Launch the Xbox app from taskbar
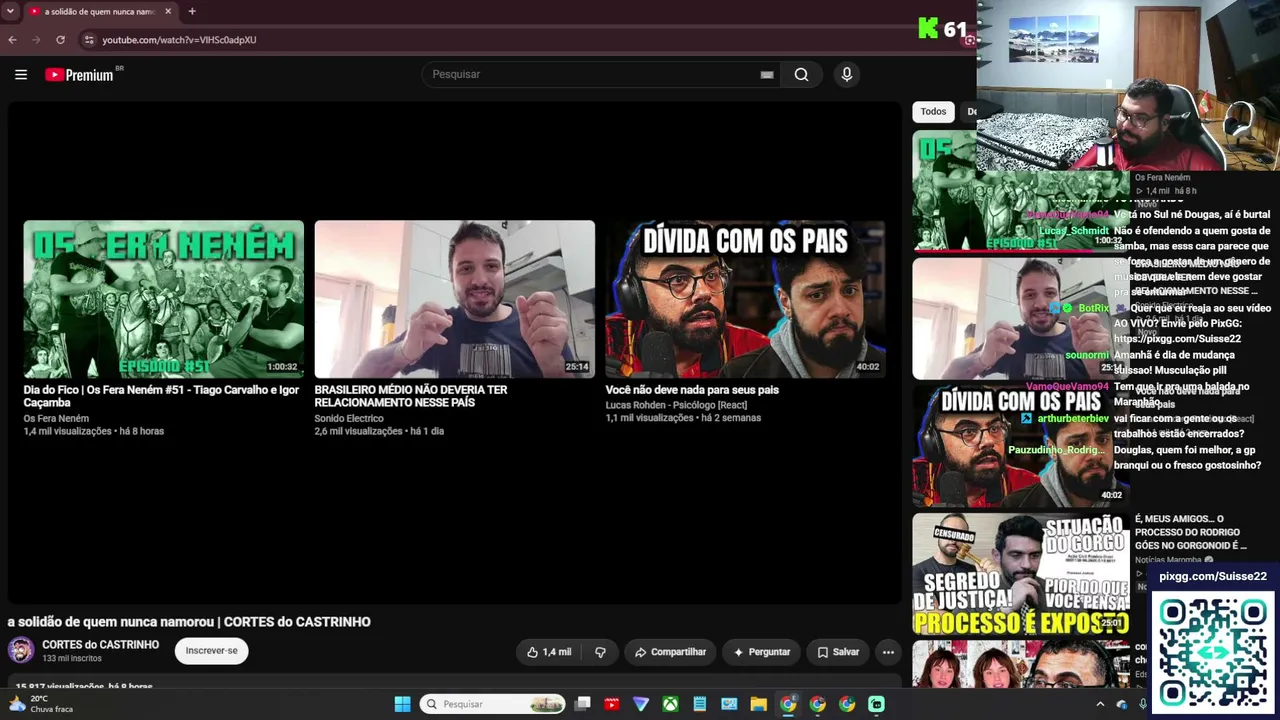1280x720 pixels. 670,704
